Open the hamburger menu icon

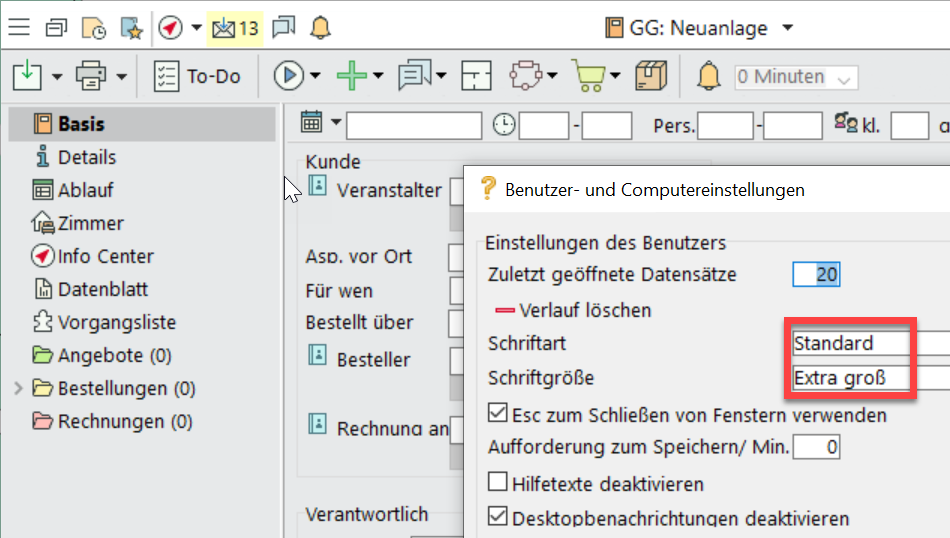click(18, 27)
